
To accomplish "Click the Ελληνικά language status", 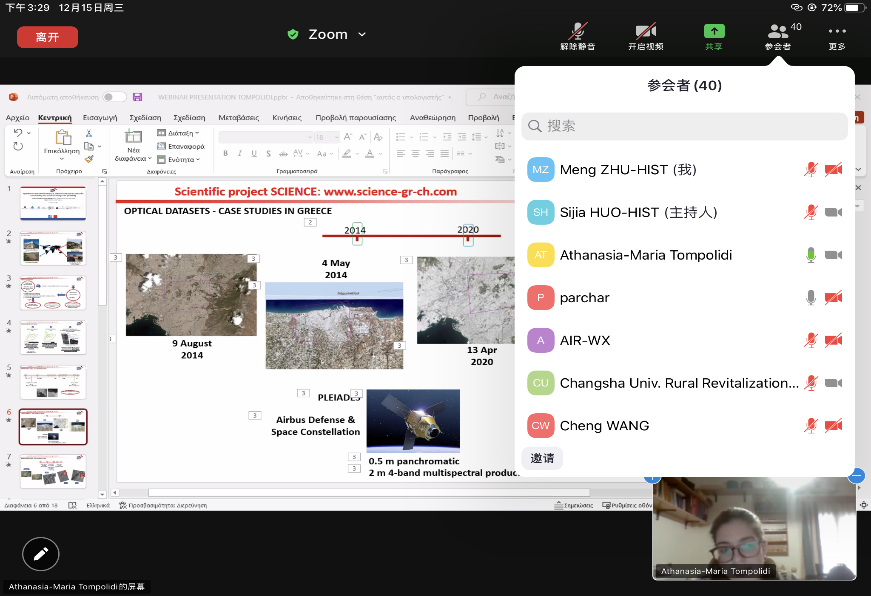I will coord(98,505).
